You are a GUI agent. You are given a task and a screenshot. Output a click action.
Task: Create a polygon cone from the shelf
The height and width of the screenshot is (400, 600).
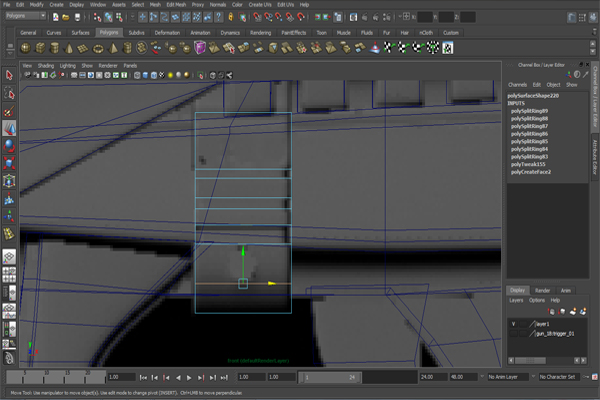tap(69, 48)
